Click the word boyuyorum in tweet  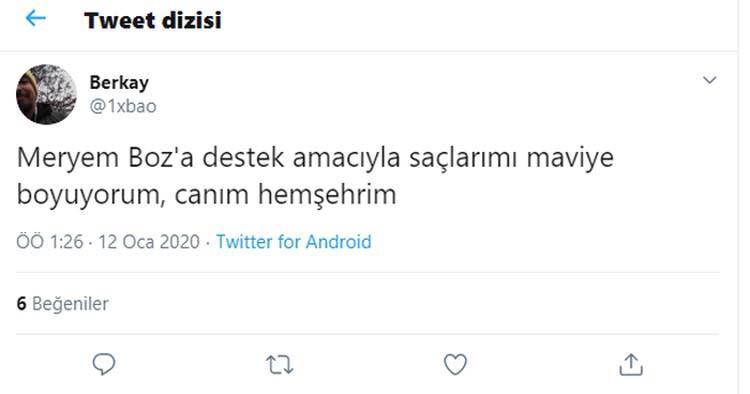(x=91, y=195)
